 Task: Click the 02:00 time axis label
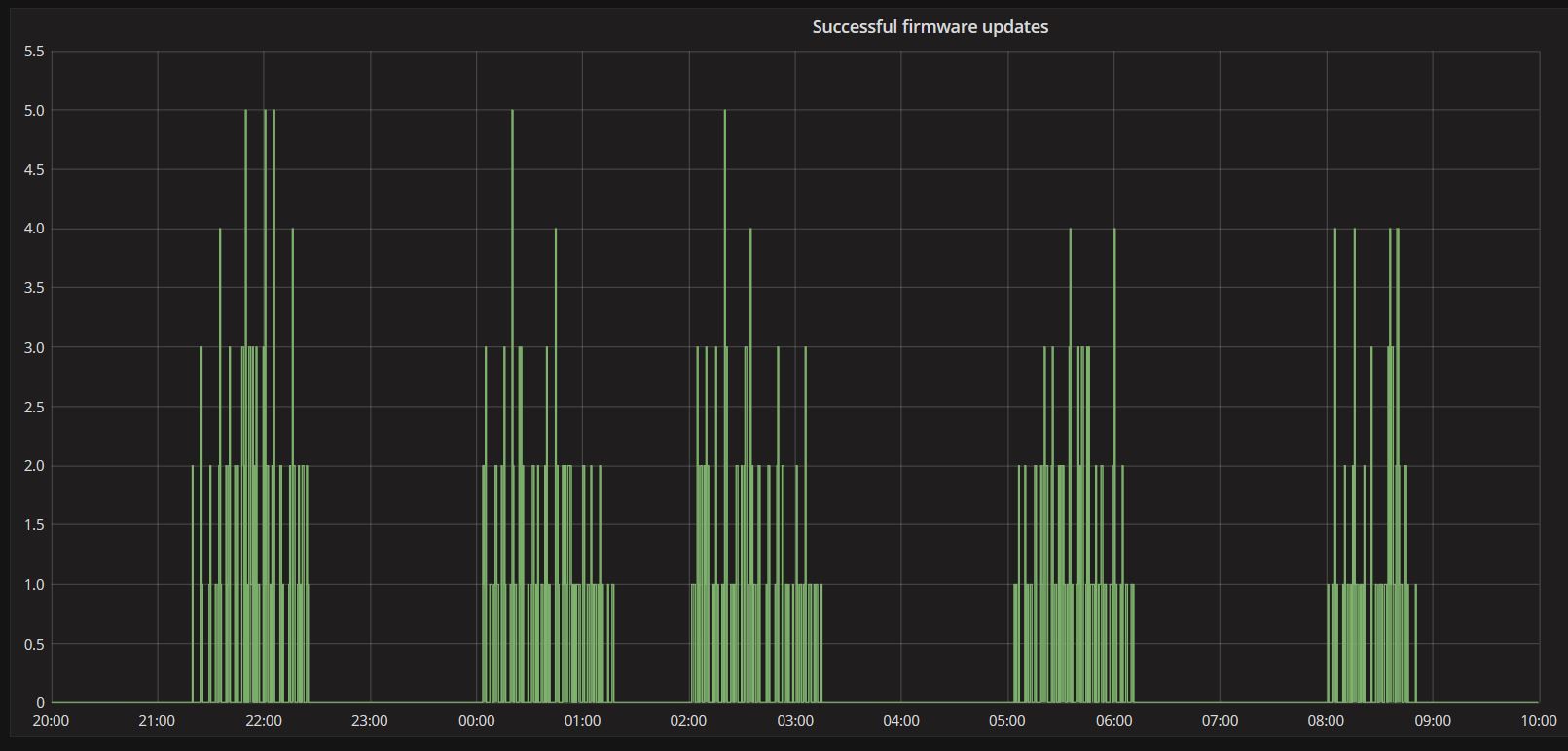[x=688, y=721]
